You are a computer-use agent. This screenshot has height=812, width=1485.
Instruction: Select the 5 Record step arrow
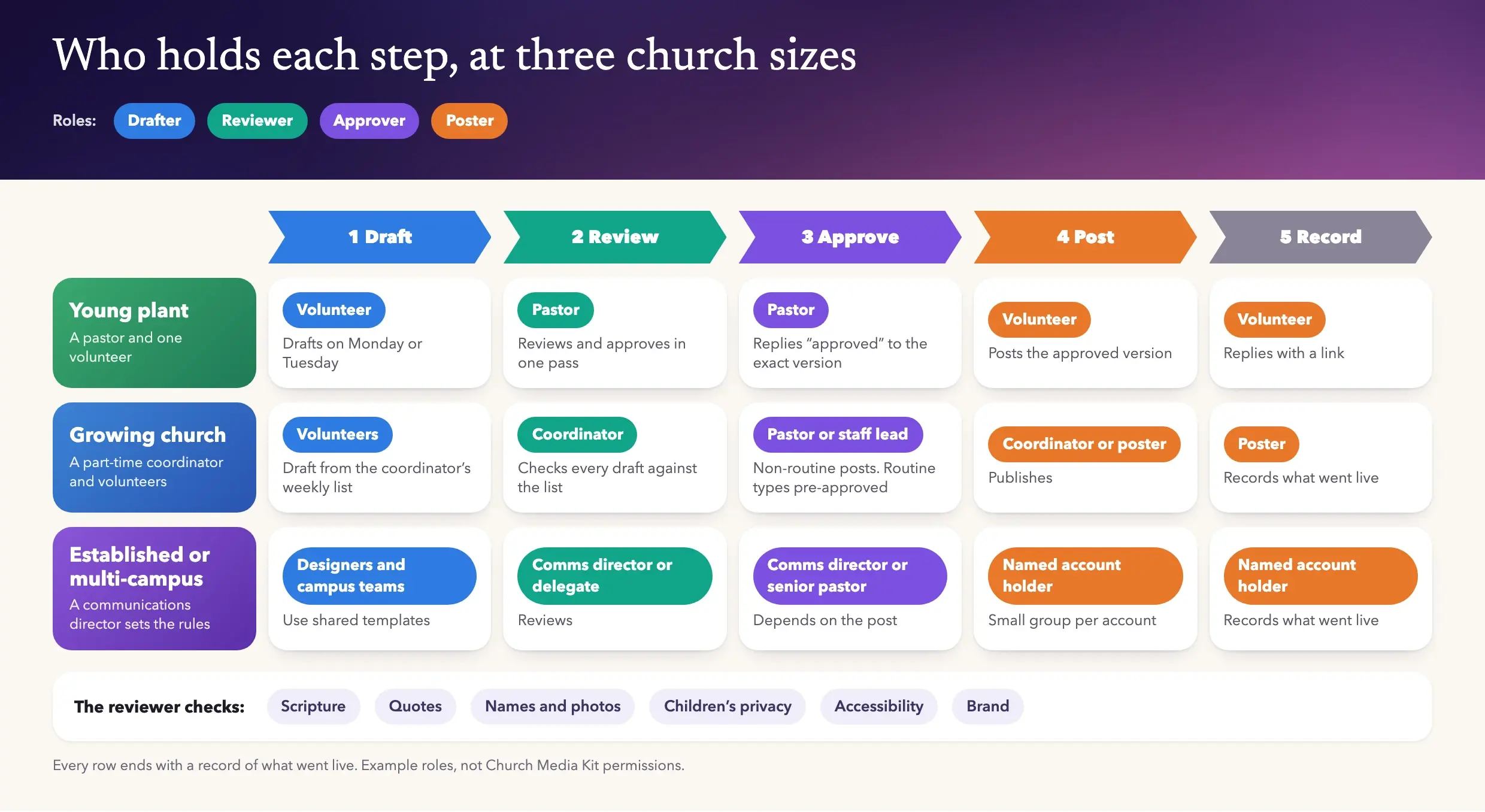[1321, 237]
